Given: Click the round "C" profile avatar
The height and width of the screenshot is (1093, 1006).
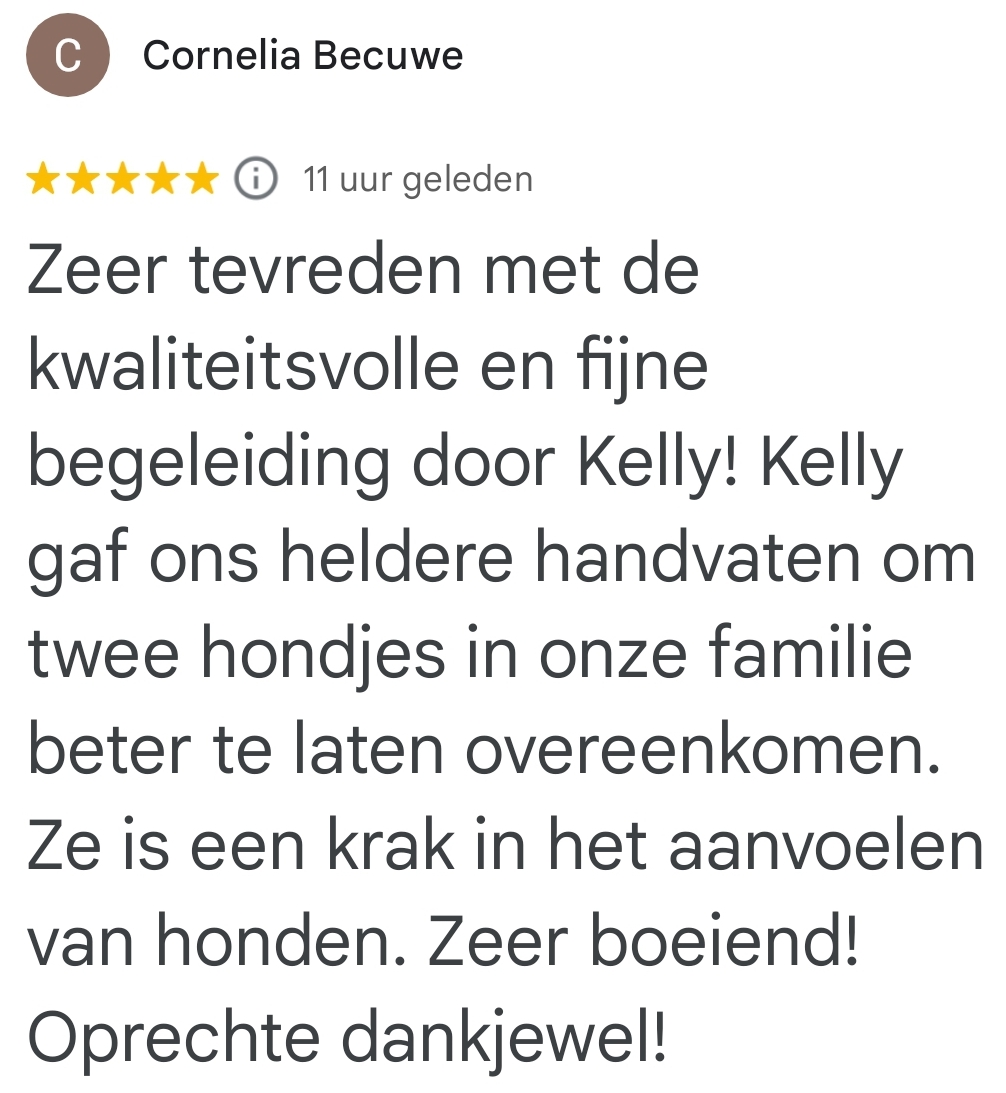Looking at the screenshot, I should 67,56.
